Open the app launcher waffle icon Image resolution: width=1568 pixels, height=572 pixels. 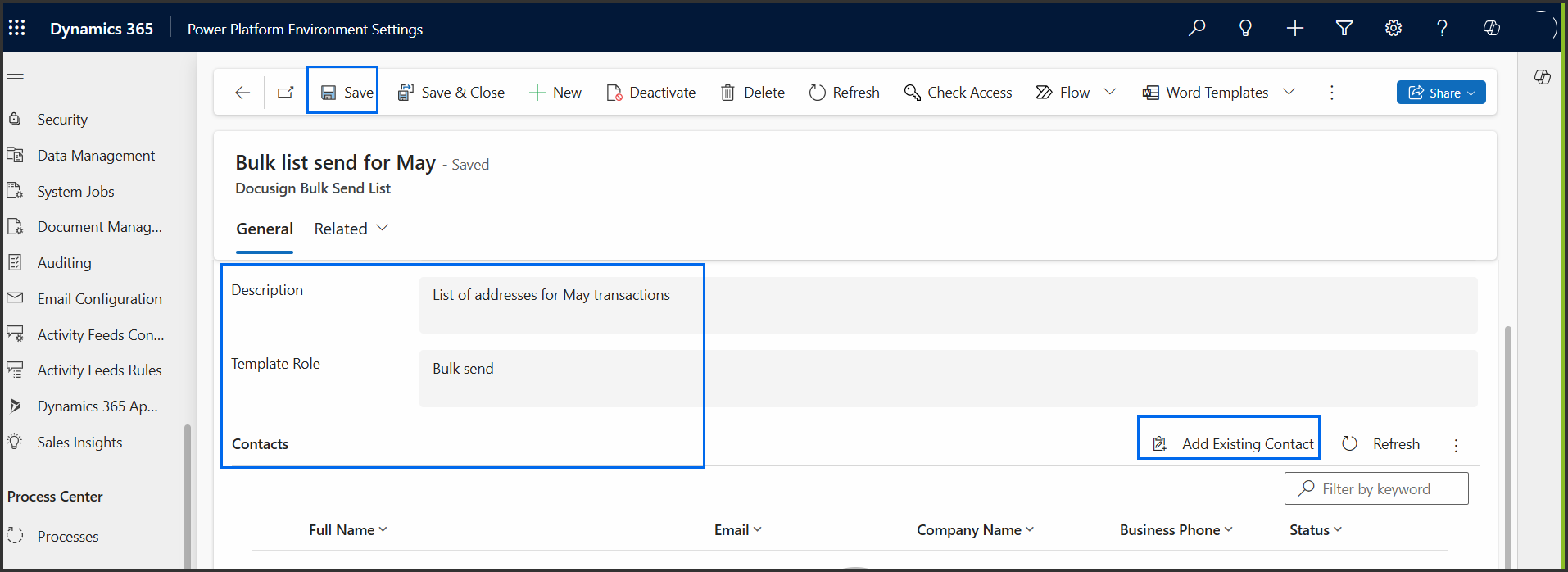[x=16, y=28]
